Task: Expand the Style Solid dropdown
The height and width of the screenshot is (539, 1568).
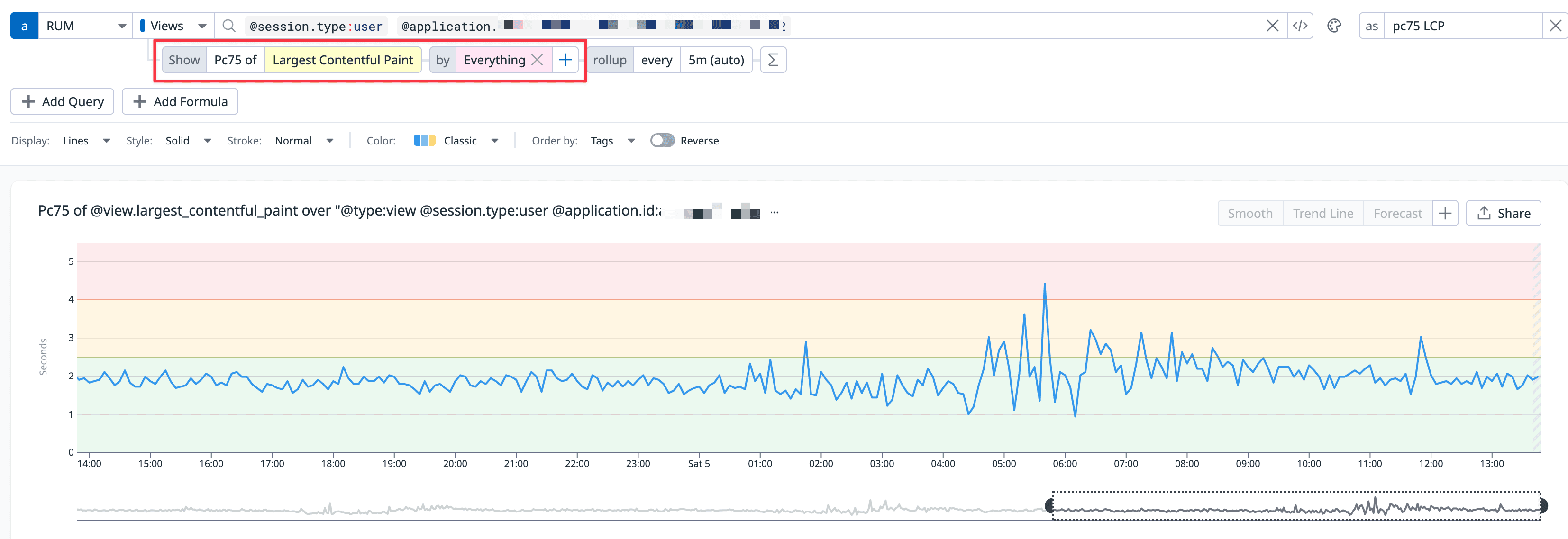Action: pos(189,141)
